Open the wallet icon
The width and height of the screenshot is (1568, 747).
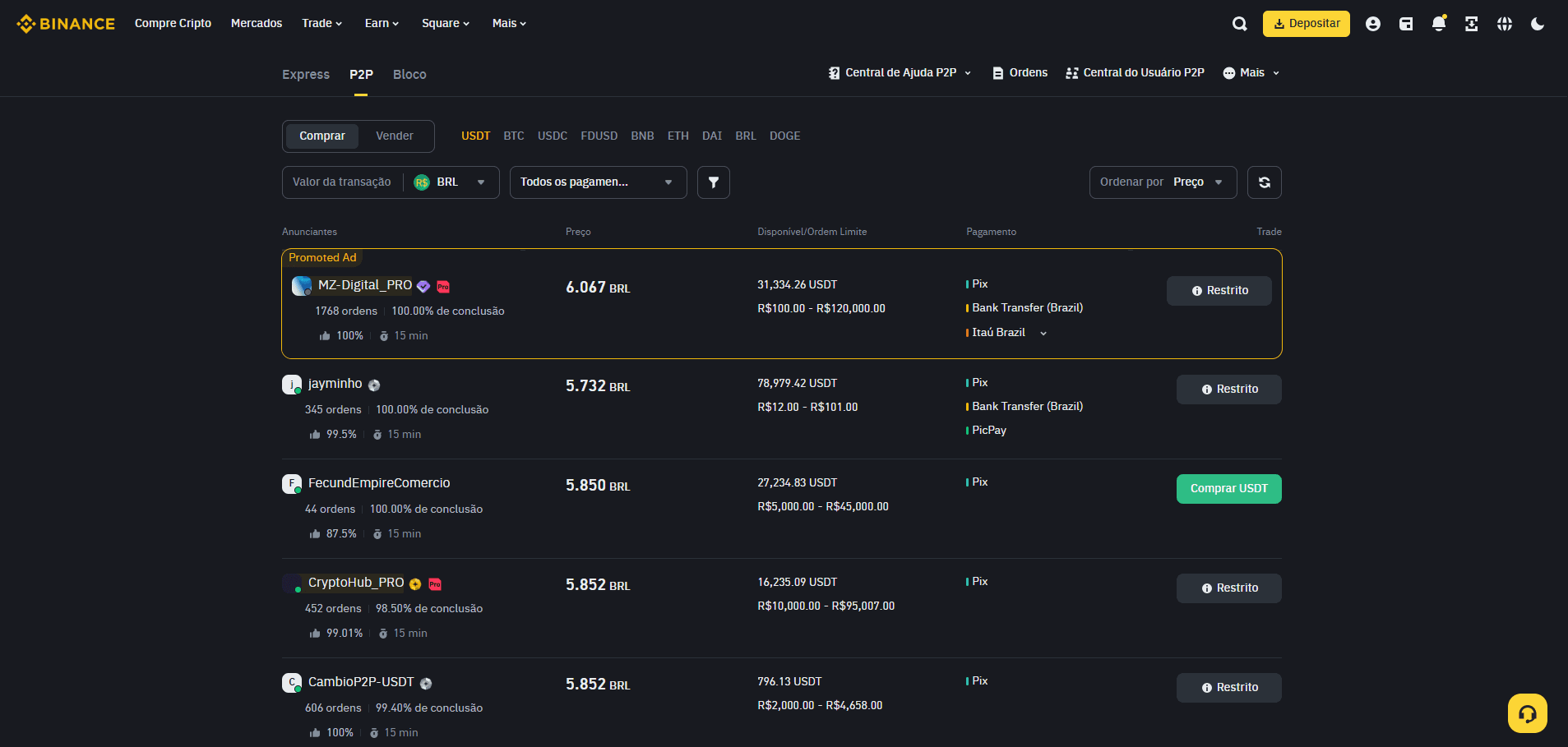coord(1406,24)
